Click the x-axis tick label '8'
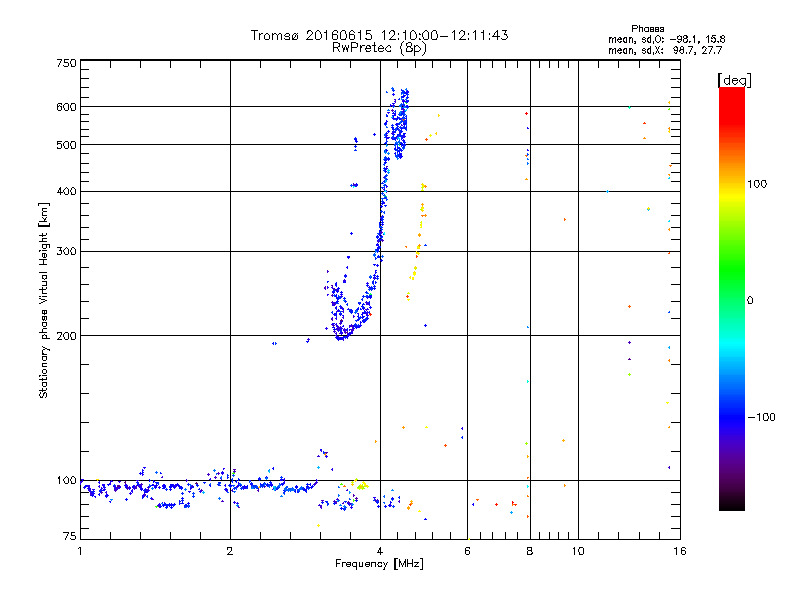This screenshot has width=800, height=600. [x=530, y=551]
